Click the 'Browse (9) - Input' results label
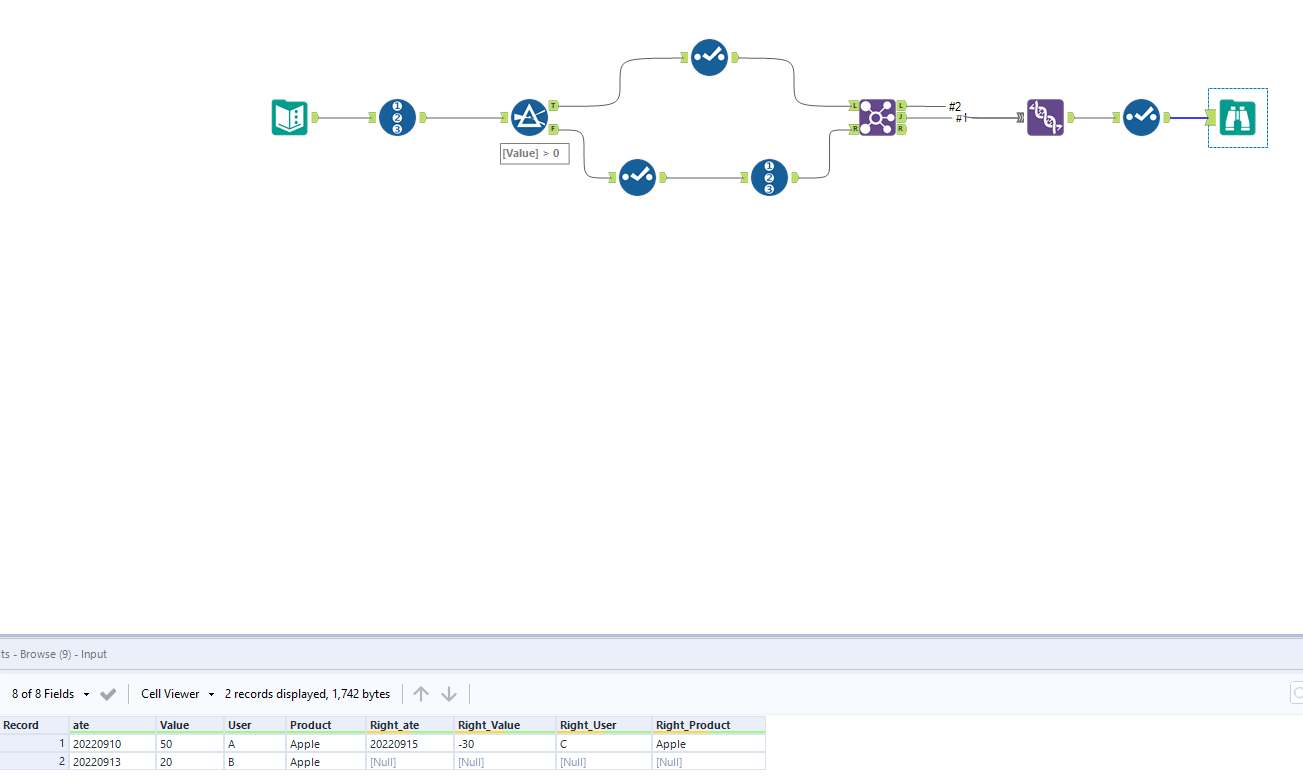Image resolution: width=1303 pixels, height=781 pixels. (x=55, y=654)
